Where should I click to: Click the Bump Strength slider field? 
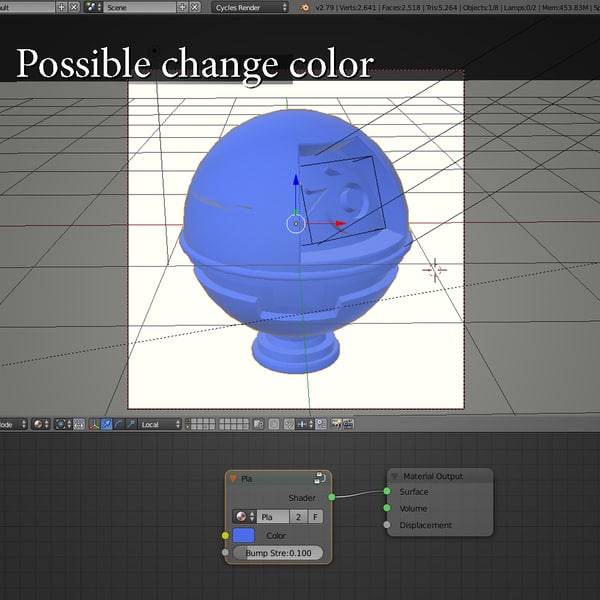coord(278,553)
